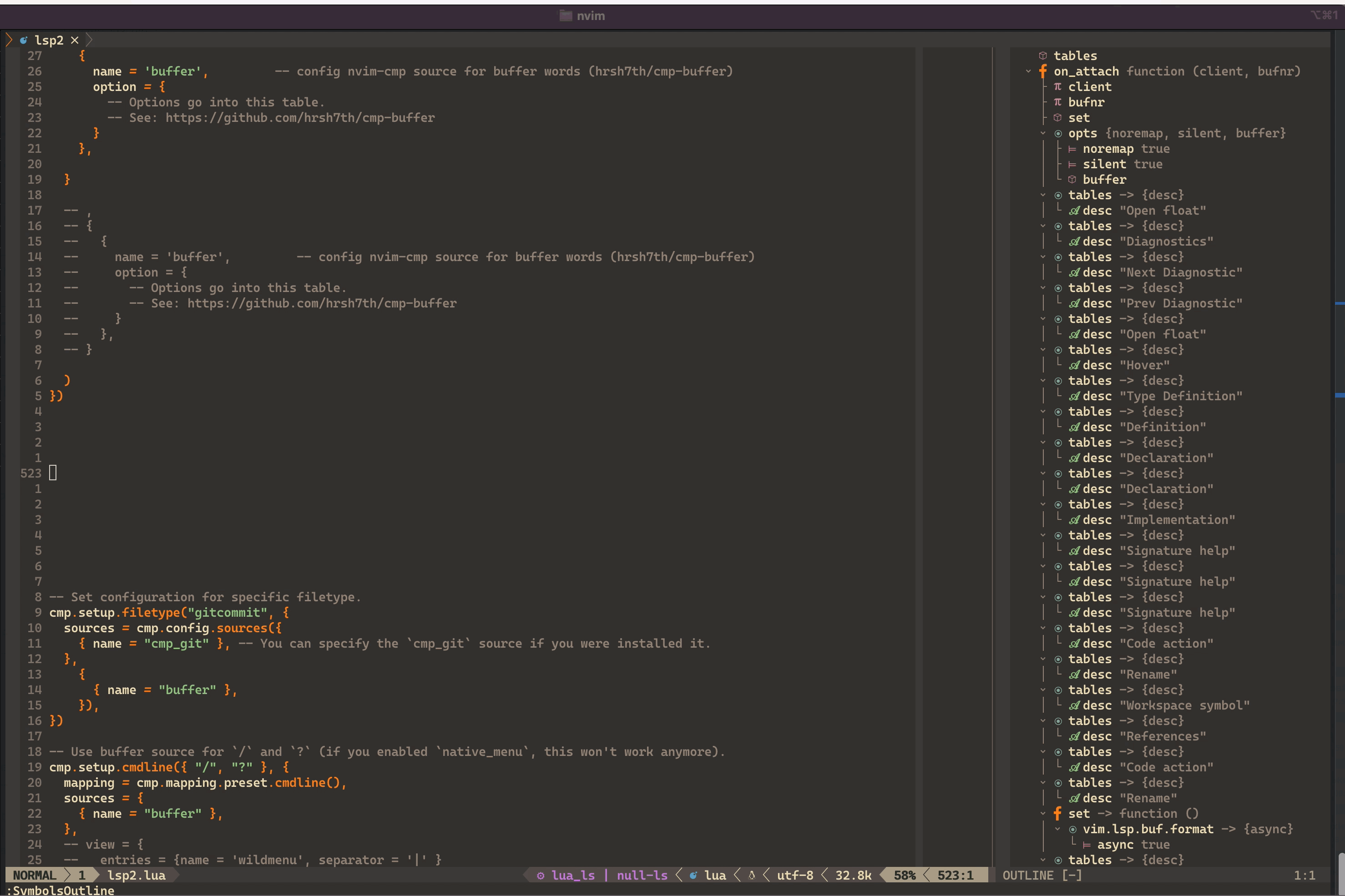Click the null-ls label in the statusline

(x=642, y=876)
